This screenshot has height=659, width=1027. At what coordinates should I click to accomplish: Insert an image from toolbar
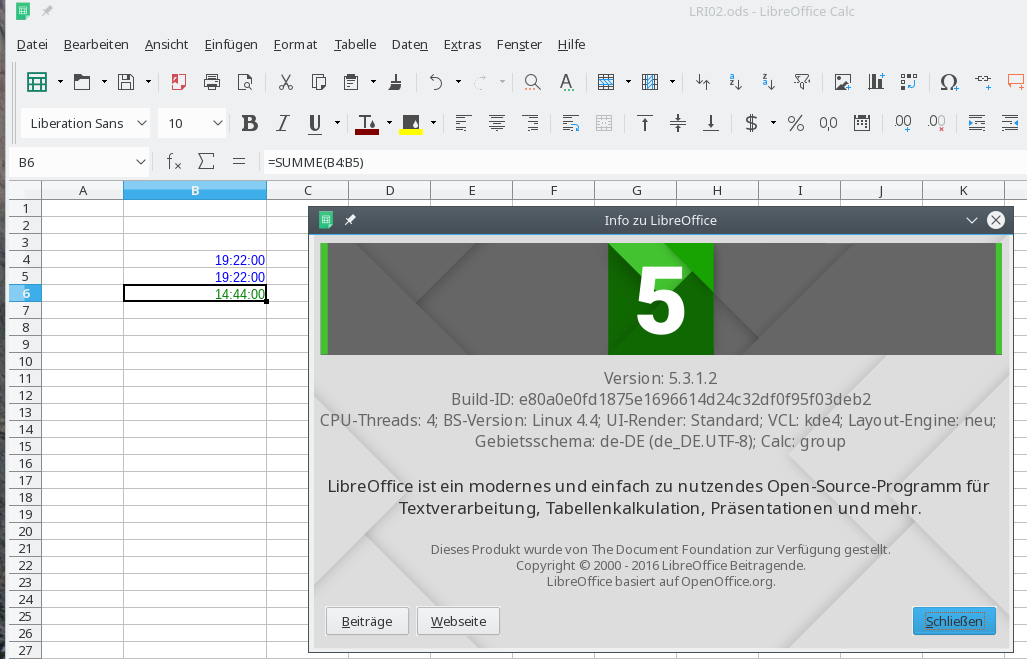(x=842, y=82)
